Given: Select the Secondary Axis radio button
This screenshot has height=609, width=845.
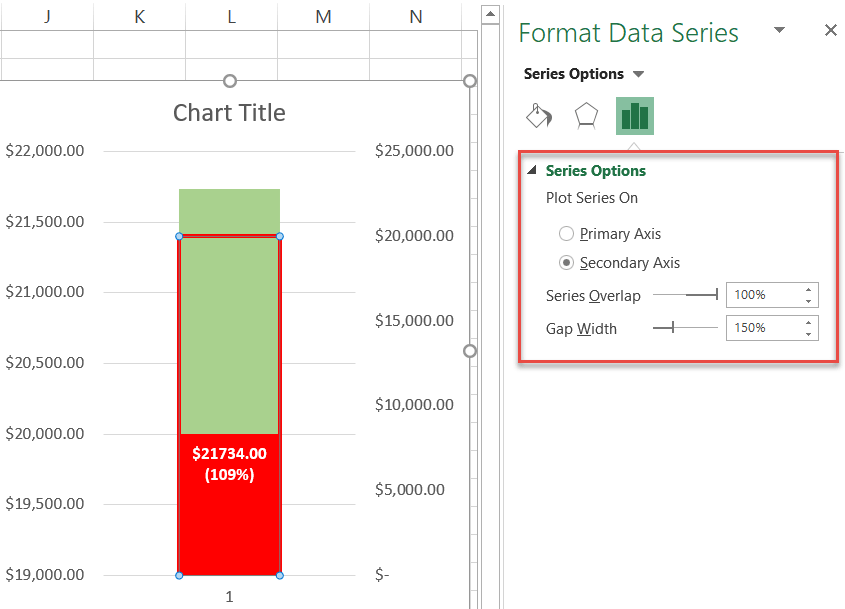Looking at the screenshot, I should point(567,263).
